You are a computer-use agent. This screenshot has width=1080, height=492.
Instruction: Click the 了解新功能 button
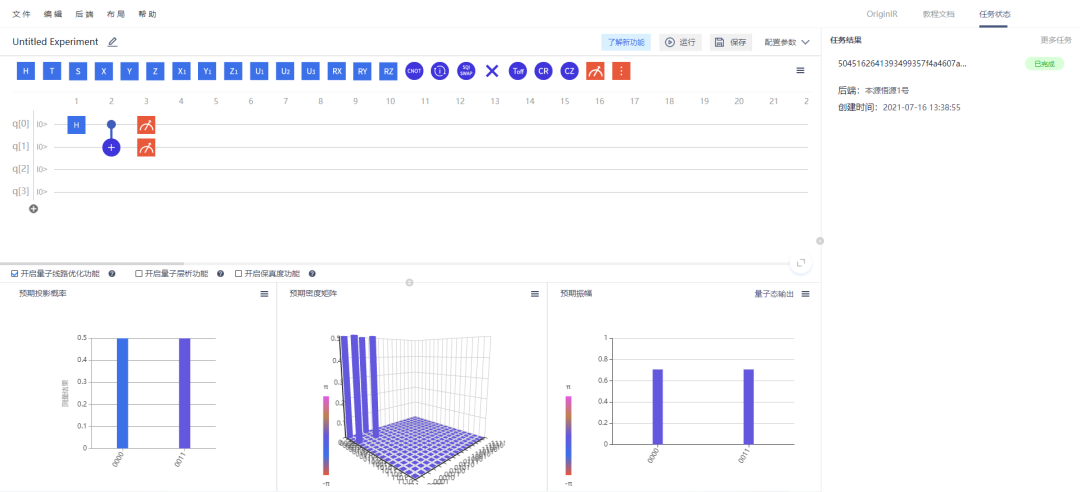pos(625,42)
